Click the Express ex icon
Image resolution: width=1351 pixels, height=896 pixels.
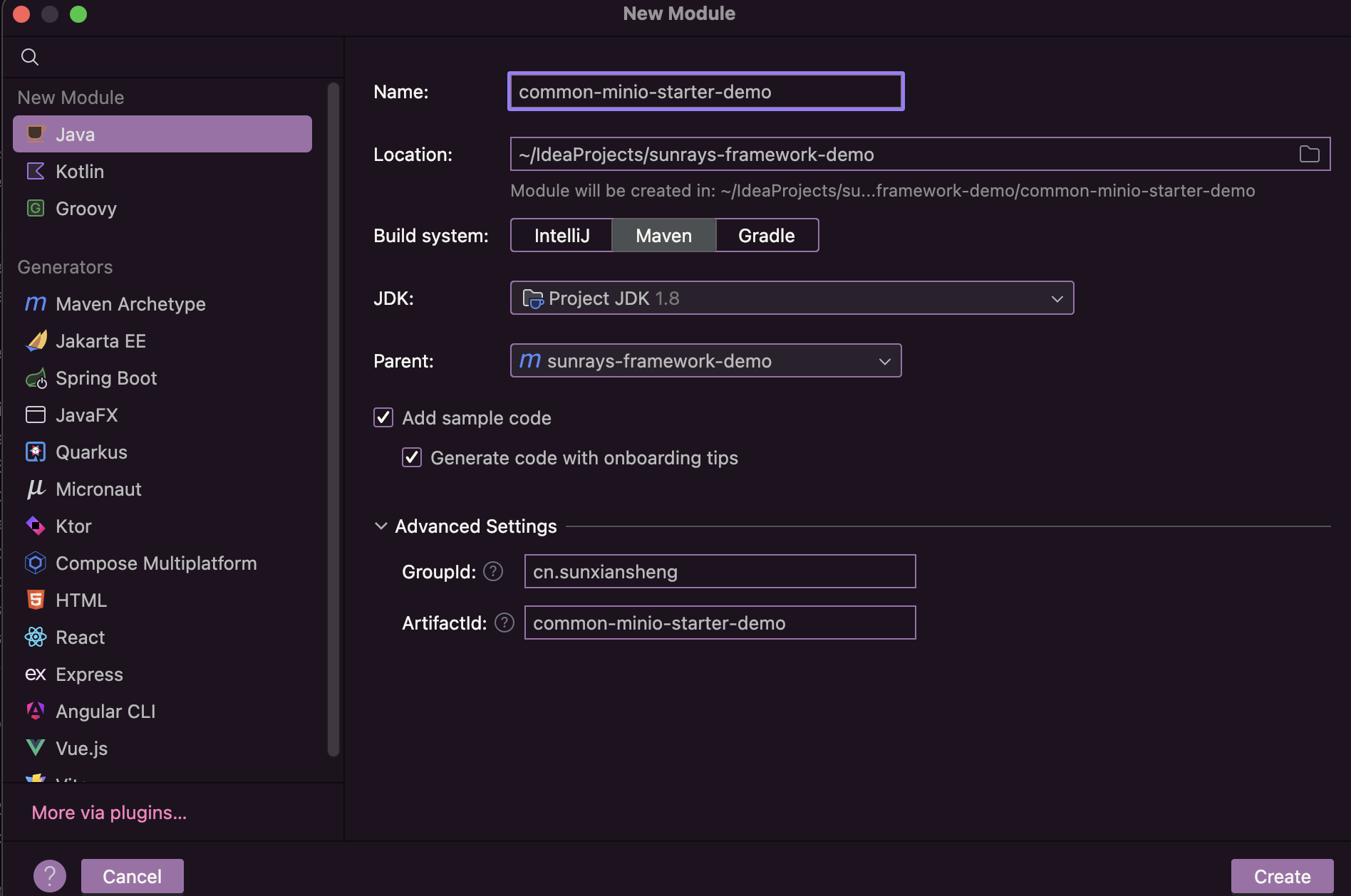click(x=36, y=674)
